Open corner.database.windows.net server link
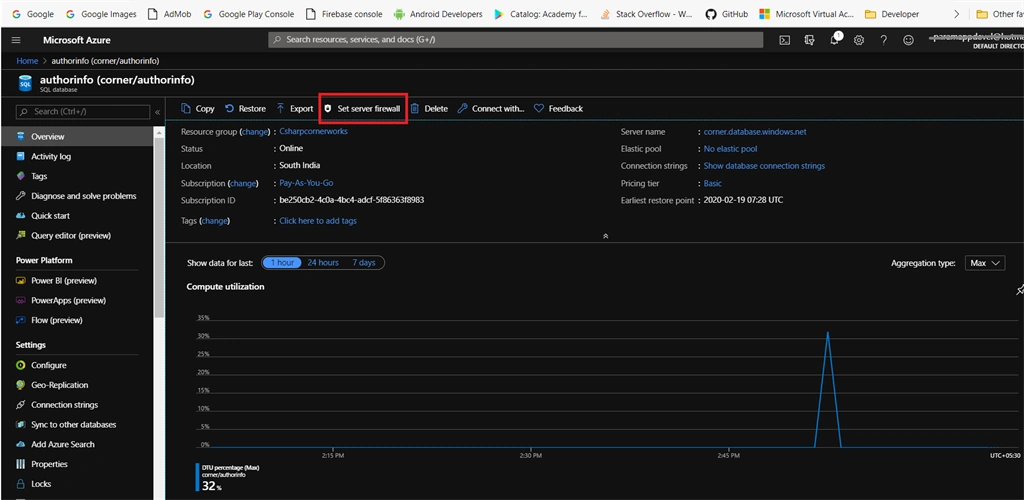 point(755,132)
